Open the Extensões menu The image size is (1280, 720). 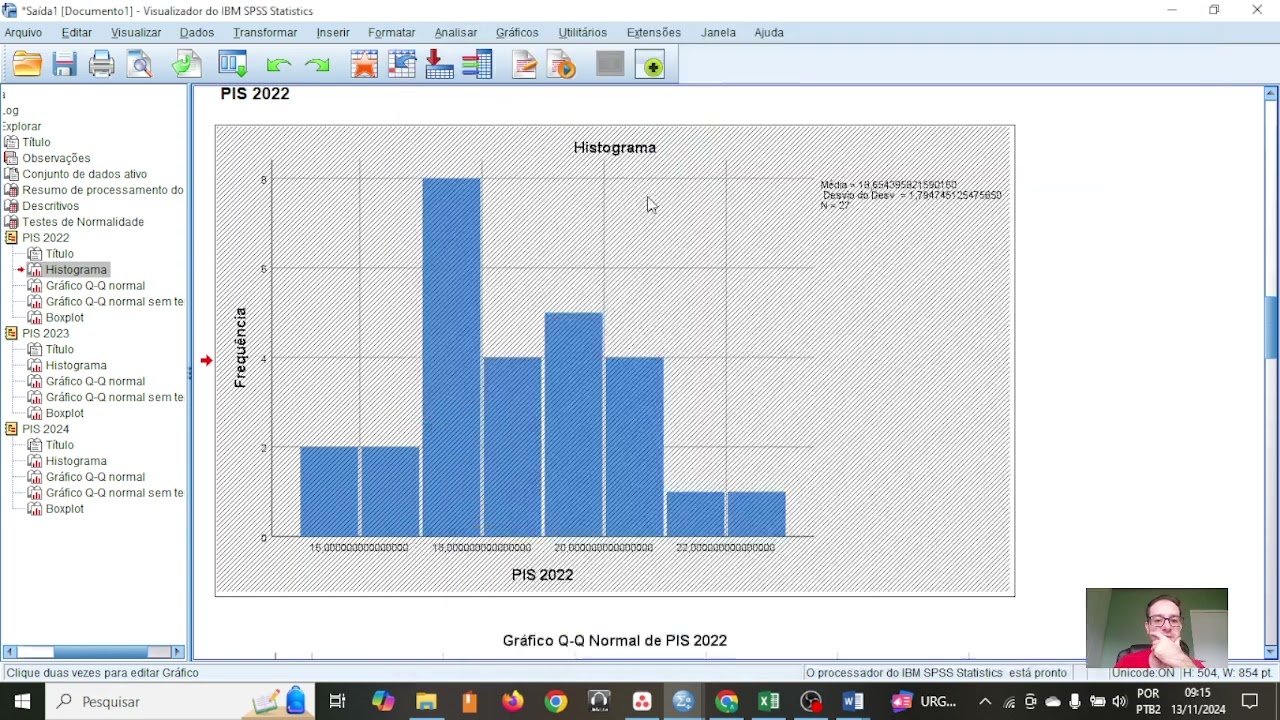653,33
